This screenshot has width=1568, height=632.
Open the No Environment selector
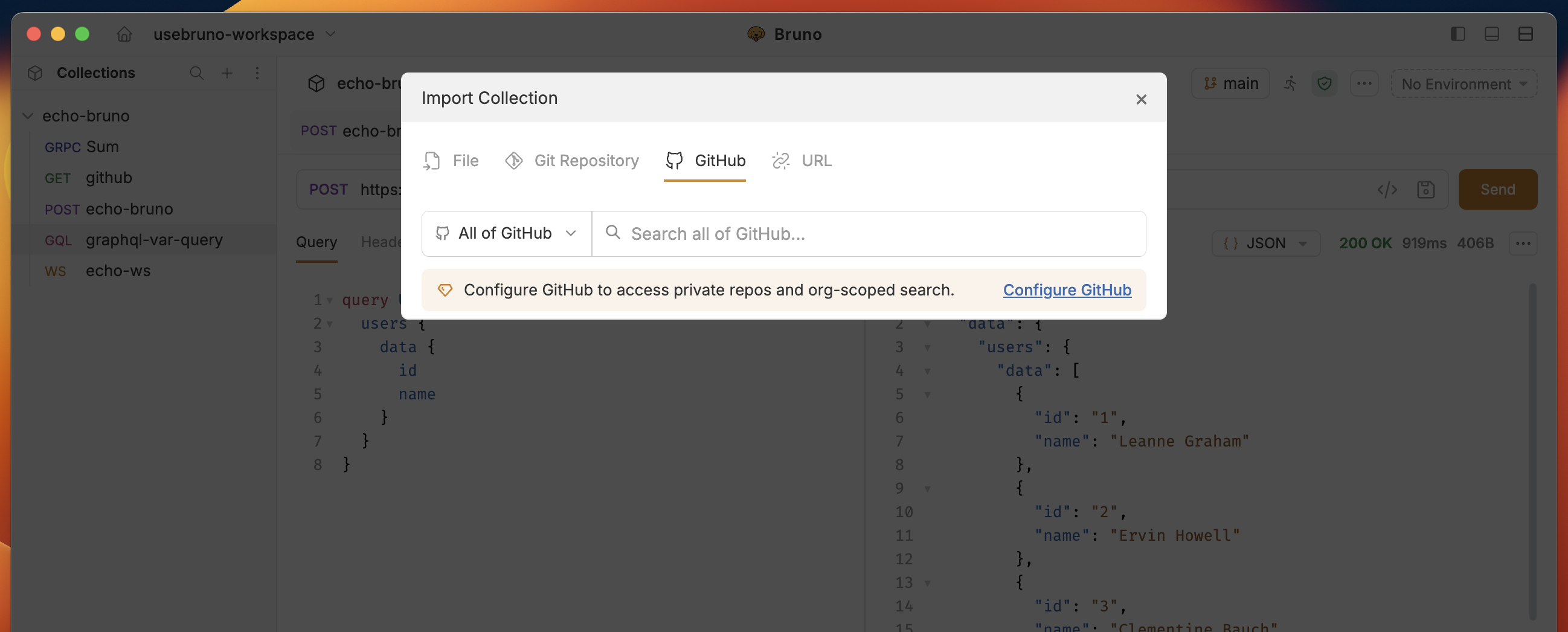point(1464,84)
